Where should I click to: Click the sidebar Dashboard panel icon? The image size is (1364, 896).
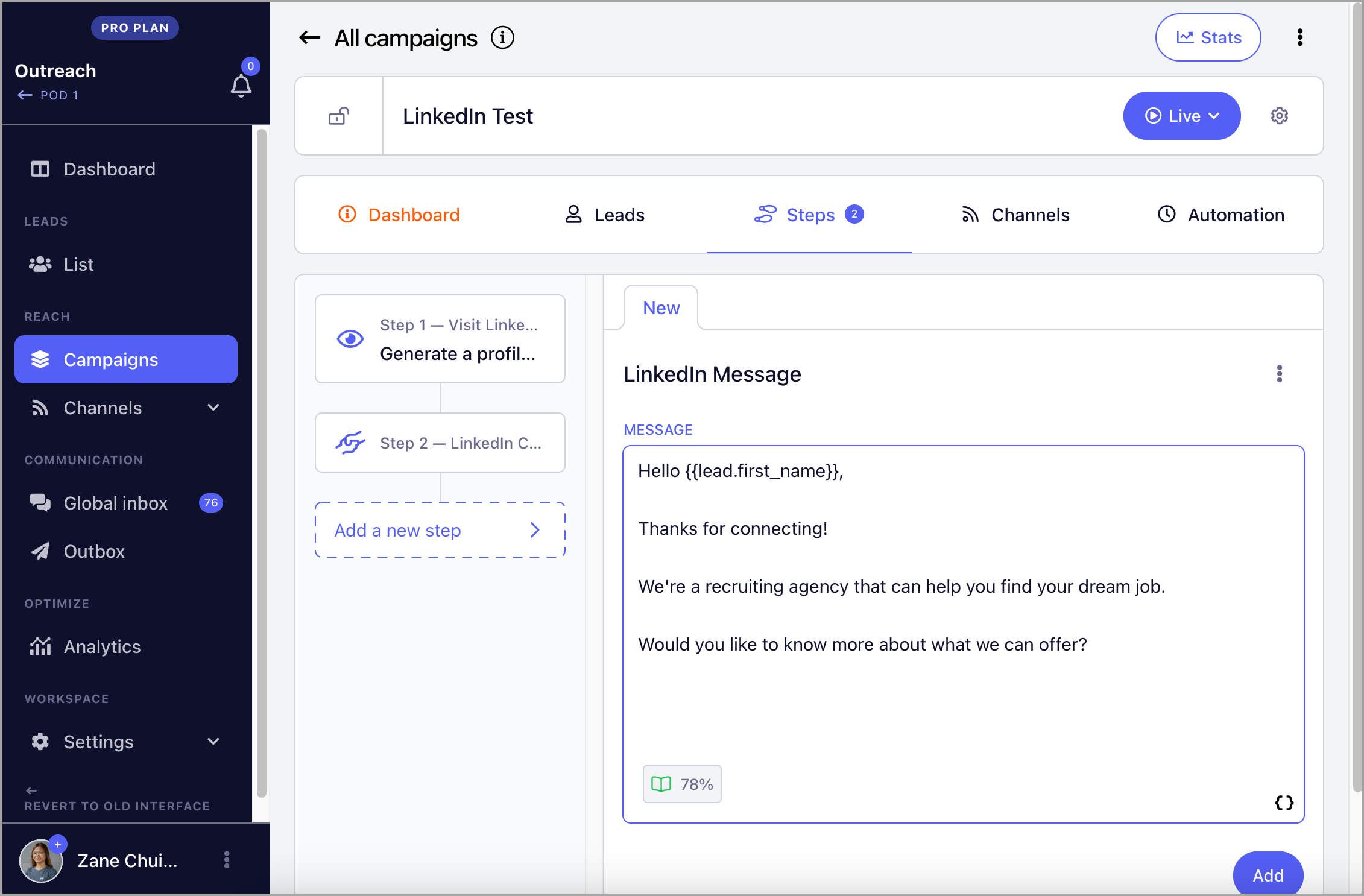[x=40, y=169]
